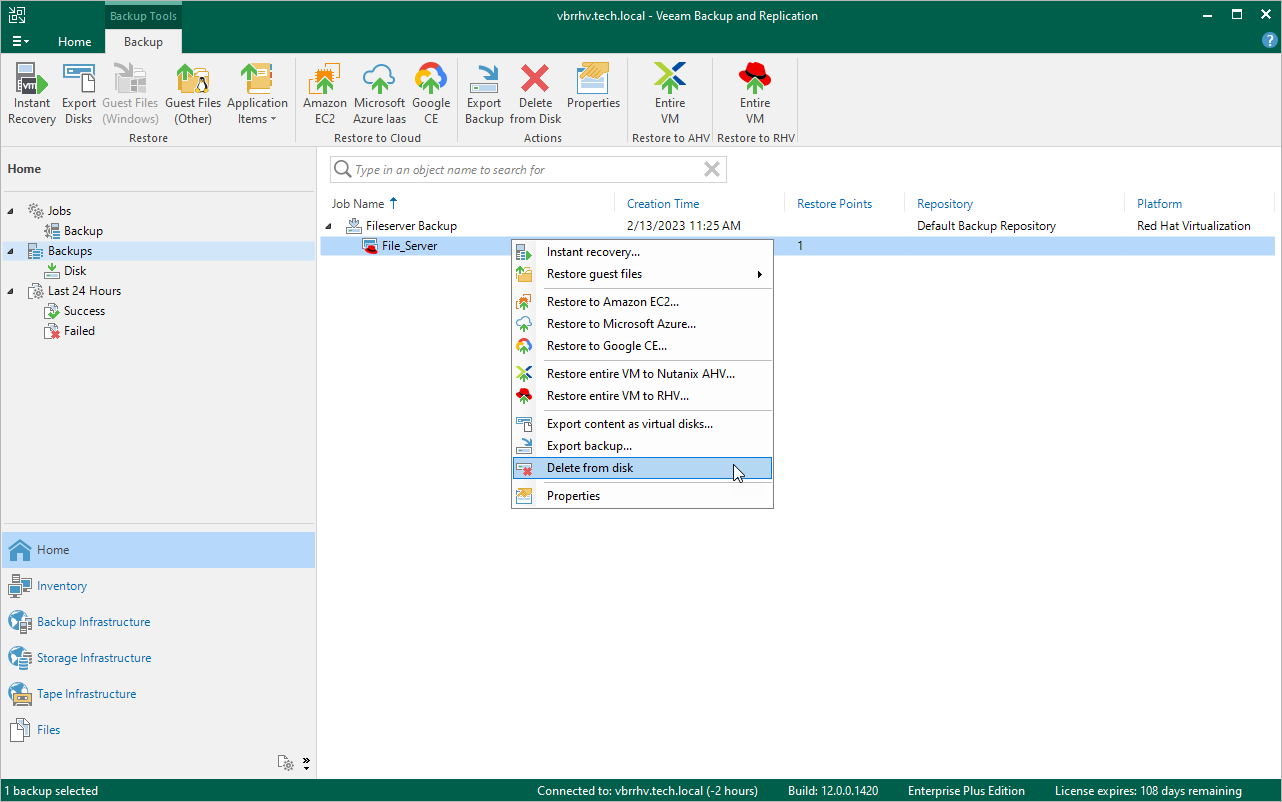Click the Veeam app icon in title bar
The width and height of the screenshot is (1282, 802).
(16, 15)
